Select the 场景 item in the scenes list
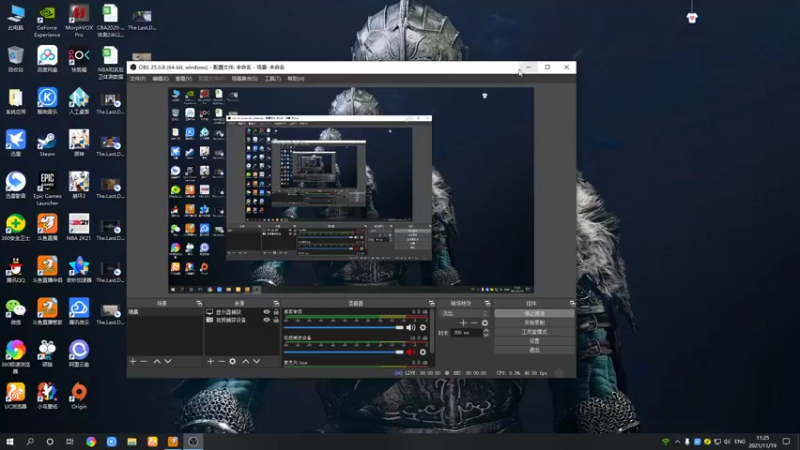This screenshot has width=800, height=450. tap(165, 312)
